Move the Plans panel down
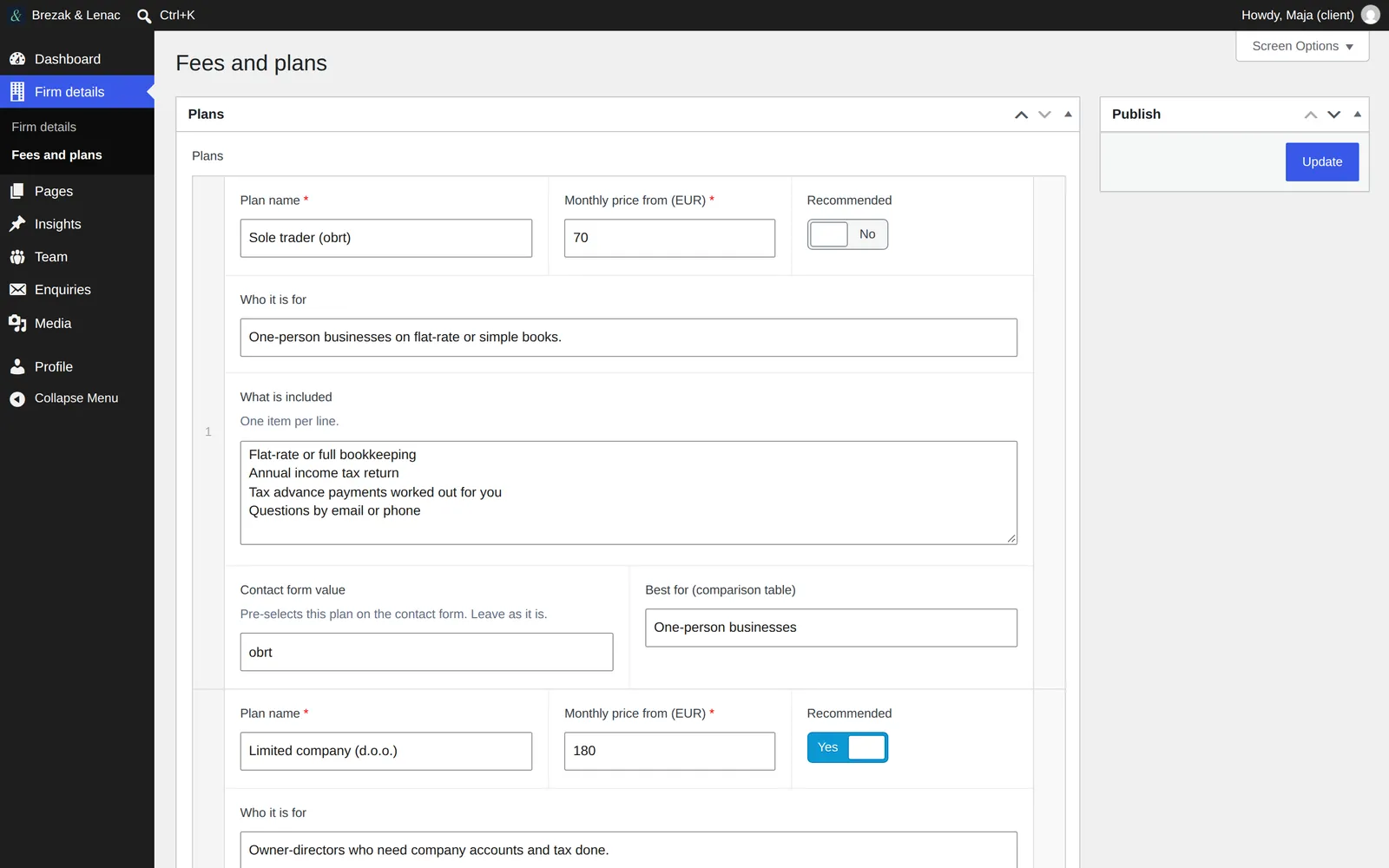 point(1045,115)
